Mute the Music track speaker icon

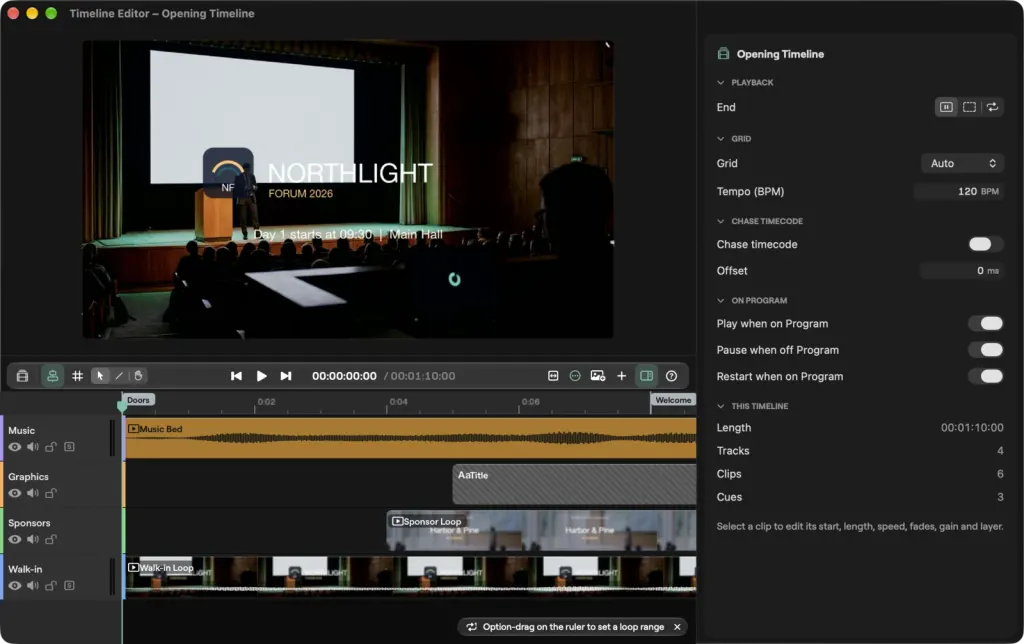pyautogui.click(x=33, y=447)
